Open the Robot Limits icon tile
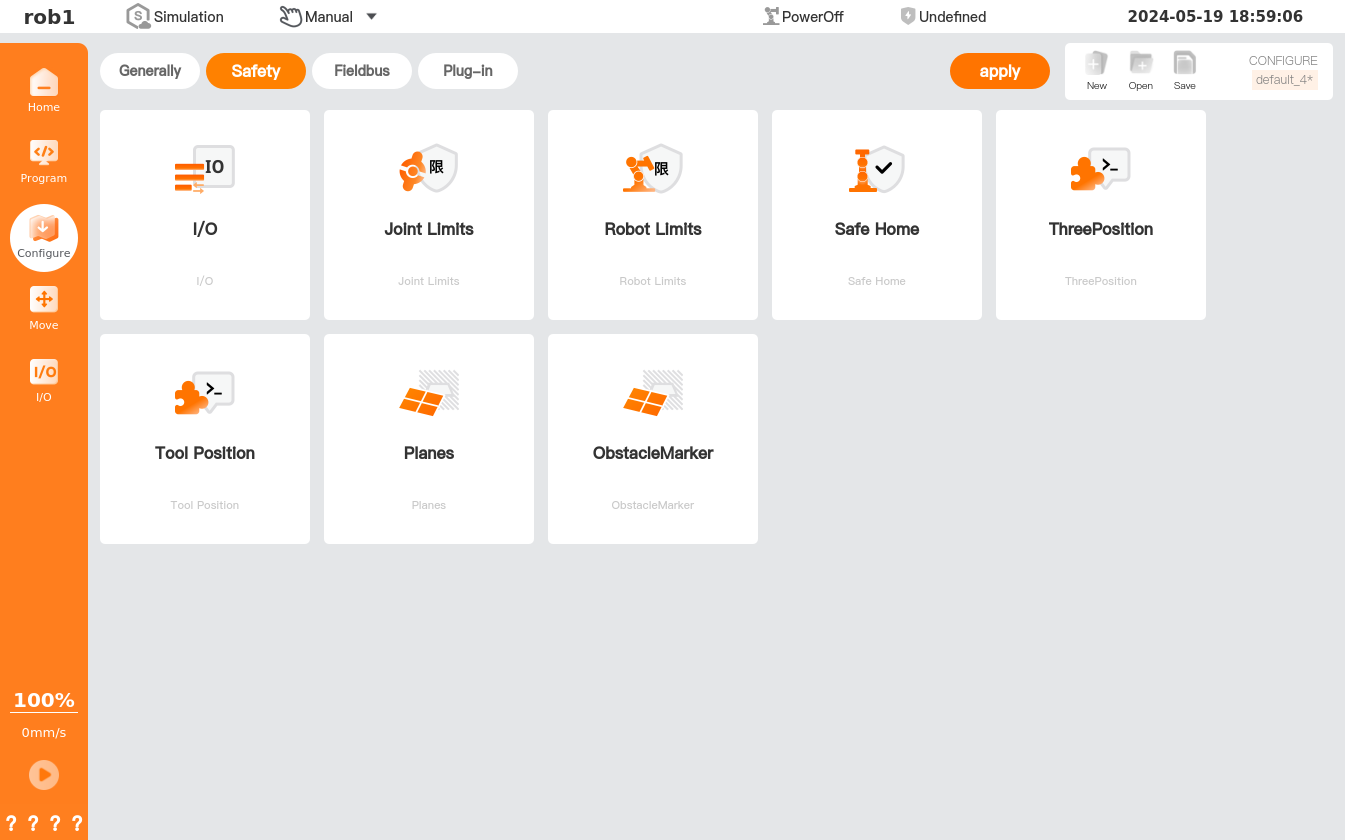This screenshot has width=1345, height=840. pyautogui.click(x=653, y=169)
